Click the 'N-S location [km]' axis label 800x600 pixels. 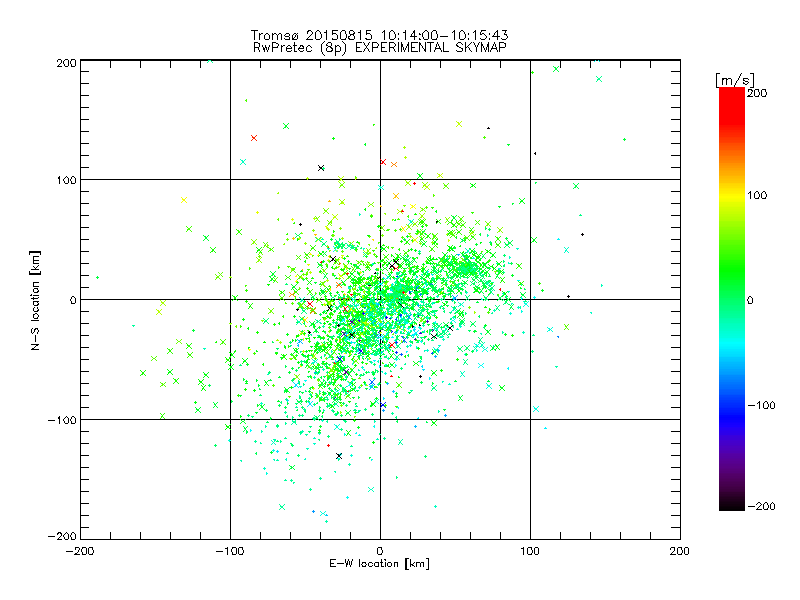35,300
